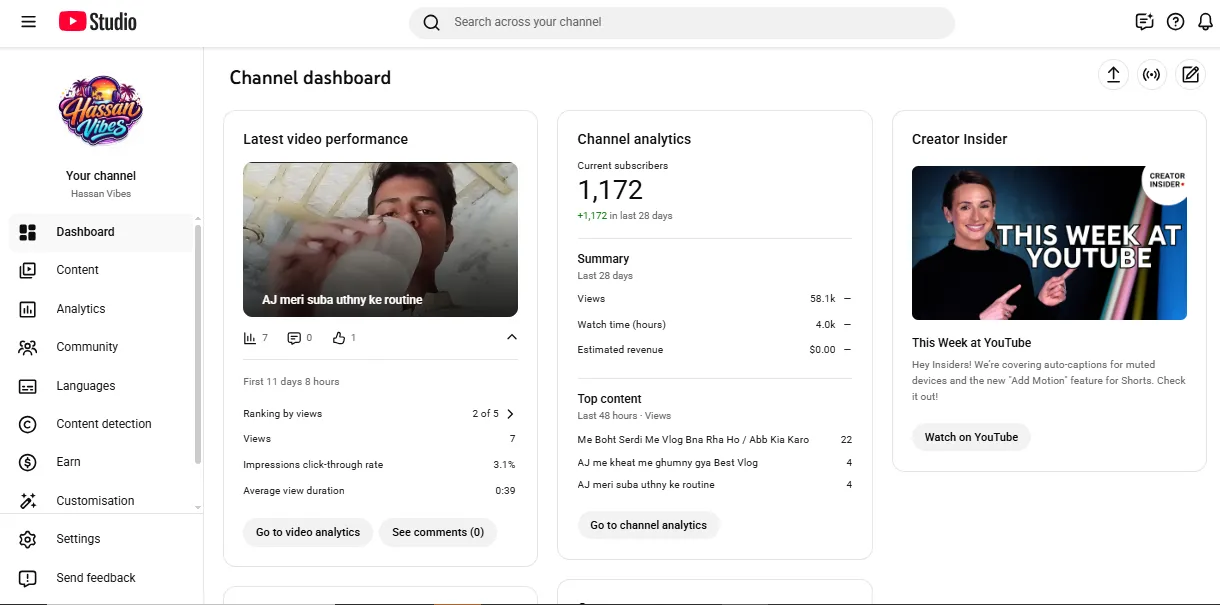Click the '1,172' subscriber count
1220x605 pixels.
pyautogui.click(x=610, y=190)
